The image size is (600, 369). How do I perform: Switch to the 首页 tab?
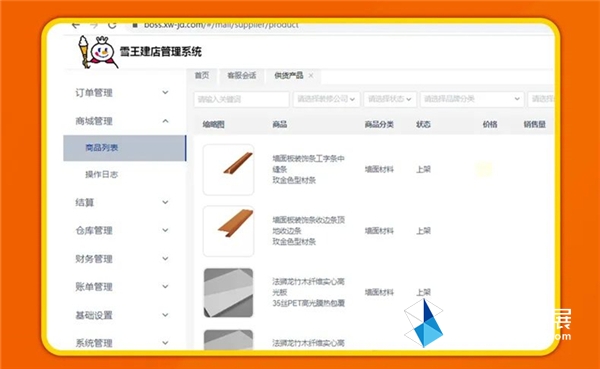(202, 75)
